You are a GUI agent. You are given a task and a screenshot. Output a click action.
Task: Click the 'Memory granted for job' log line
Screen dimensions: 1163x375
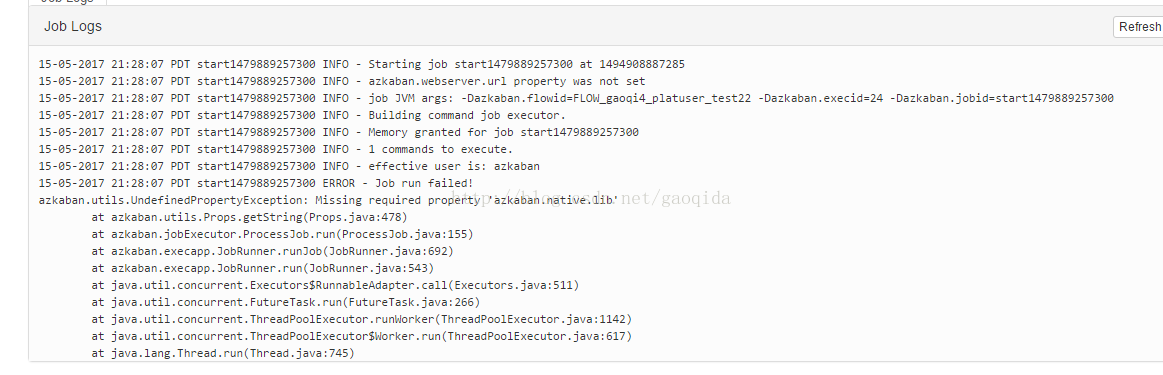[339, 133]
